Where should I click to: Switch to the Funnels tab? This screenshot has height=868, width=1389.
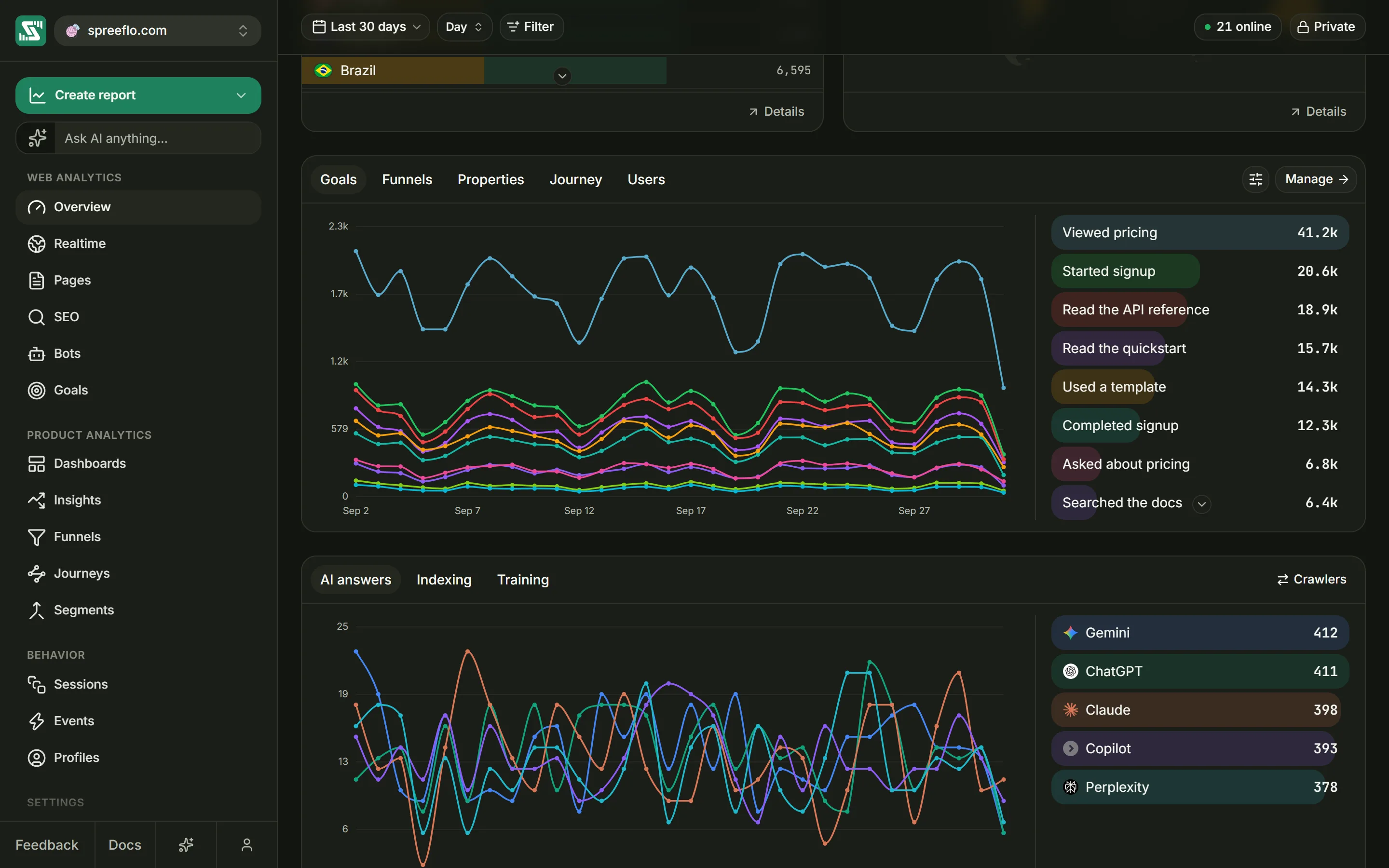click(407, 180)
